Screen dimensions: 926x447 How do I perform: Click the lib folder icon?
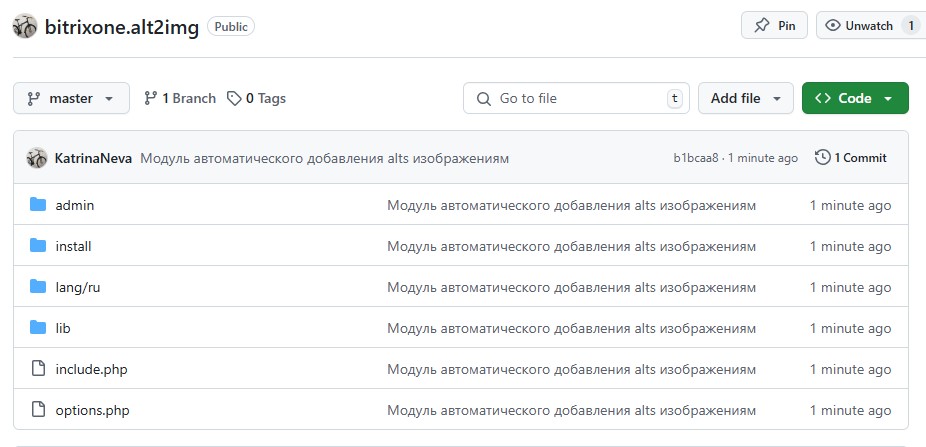click(x=38, y=328)
